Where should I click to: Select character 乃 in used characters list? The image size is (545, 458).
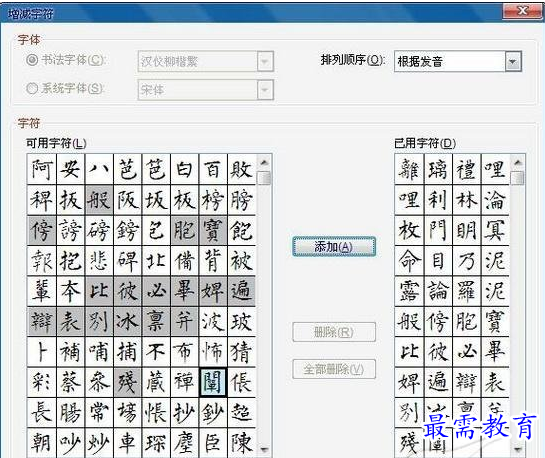[x=467, y=261]
